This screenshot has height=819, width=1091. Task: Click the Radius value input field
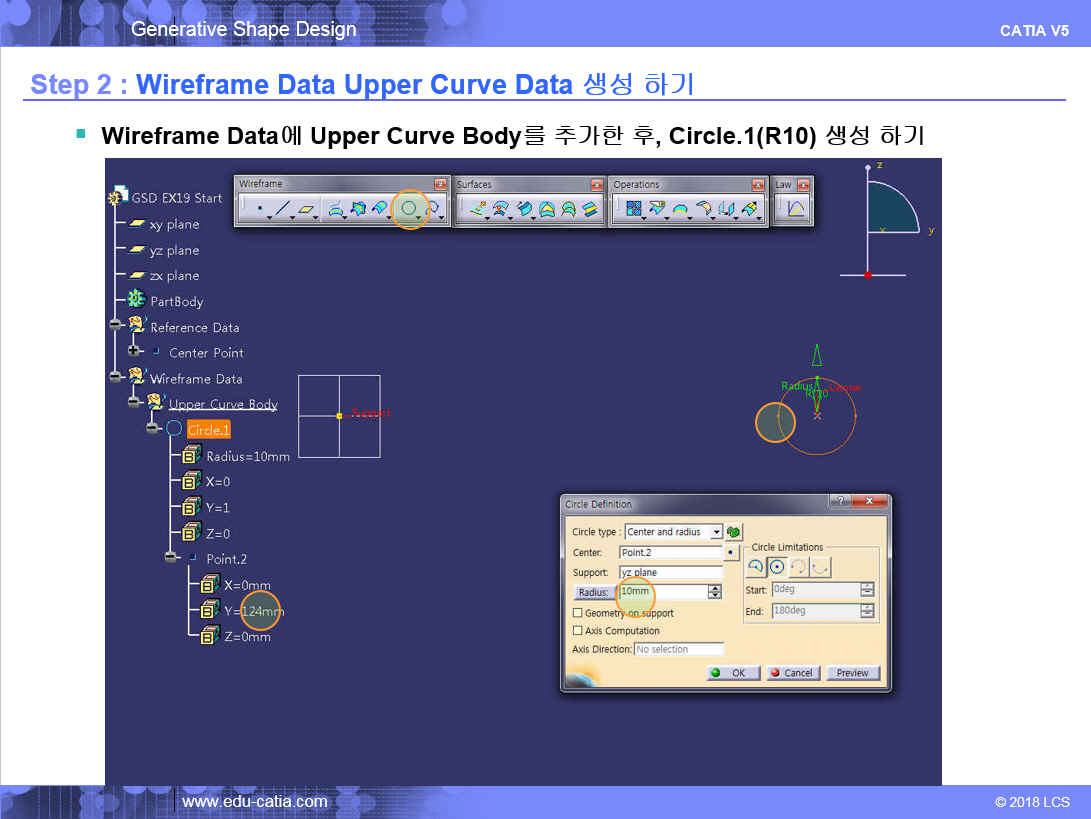click(662, 591)
